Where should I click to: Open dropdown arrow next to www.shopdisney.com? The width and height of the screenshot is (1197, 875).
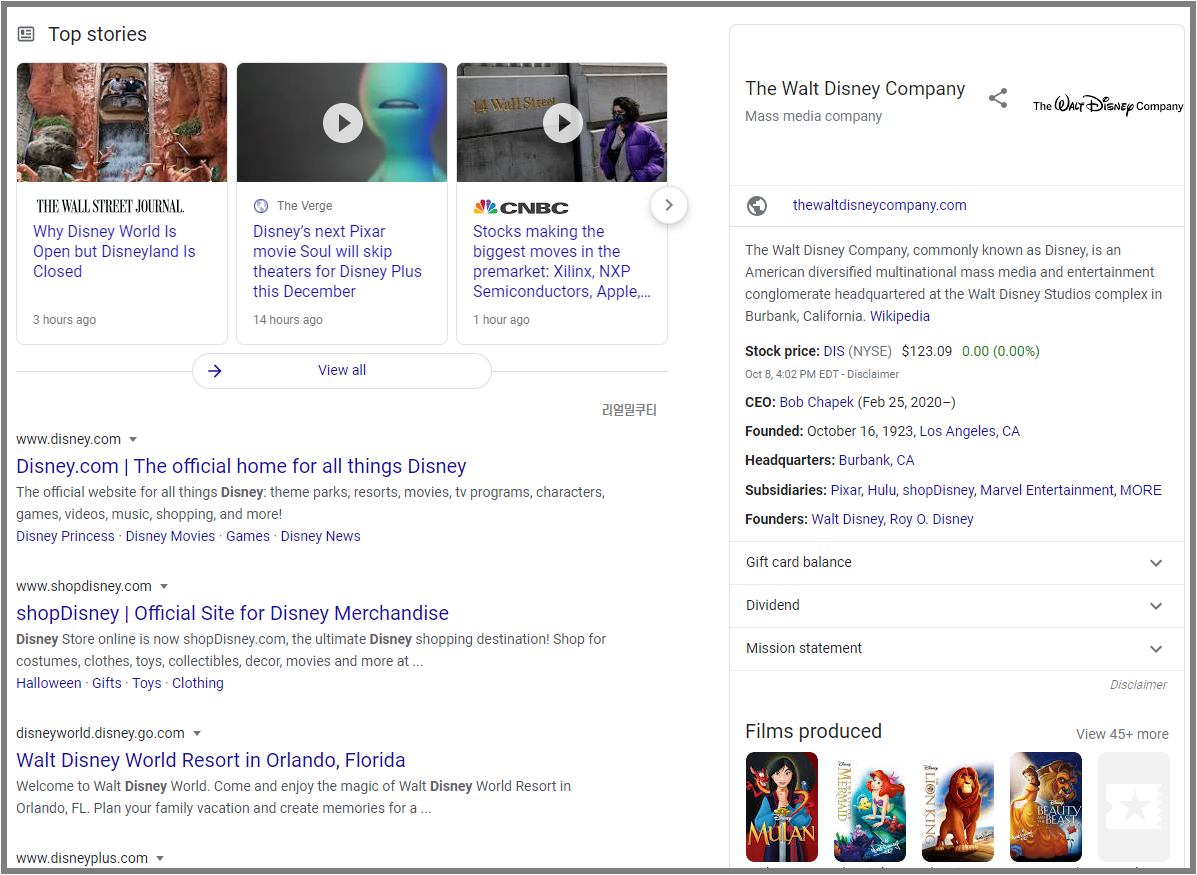[163, 586]
